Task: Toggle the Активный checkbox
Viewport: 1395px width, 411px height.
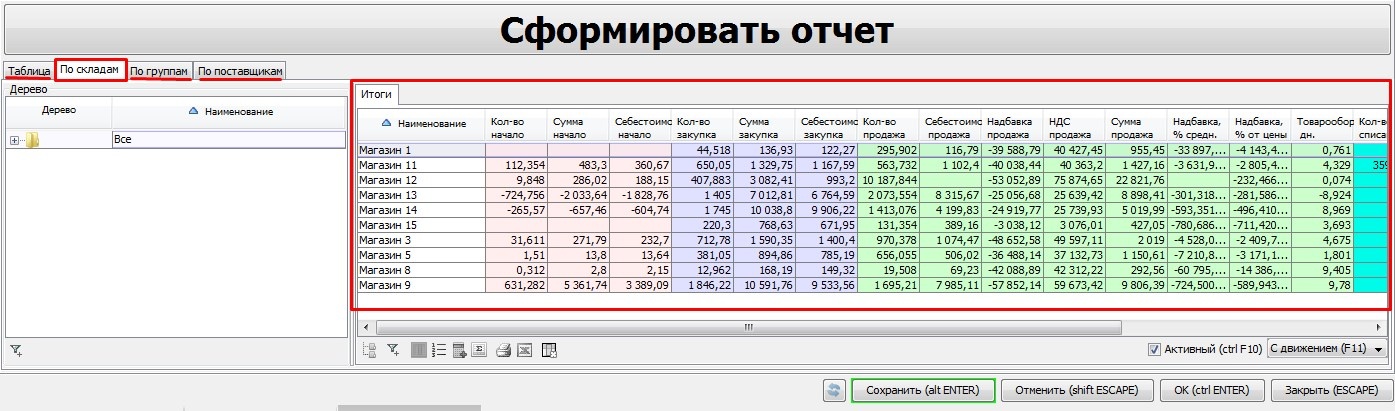Action: coord(1156,349)
